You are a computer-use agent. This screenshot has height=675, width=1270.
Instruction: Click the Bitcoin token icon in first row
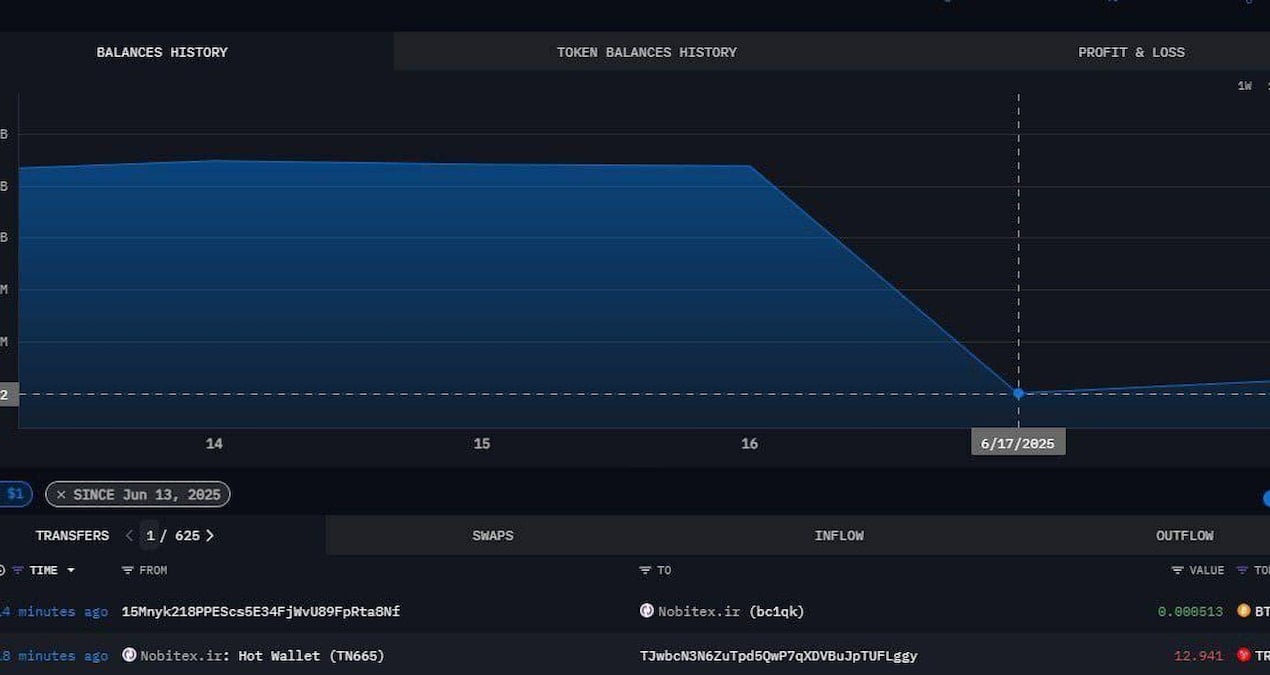pyautogui.click(x=1244, y=610)
